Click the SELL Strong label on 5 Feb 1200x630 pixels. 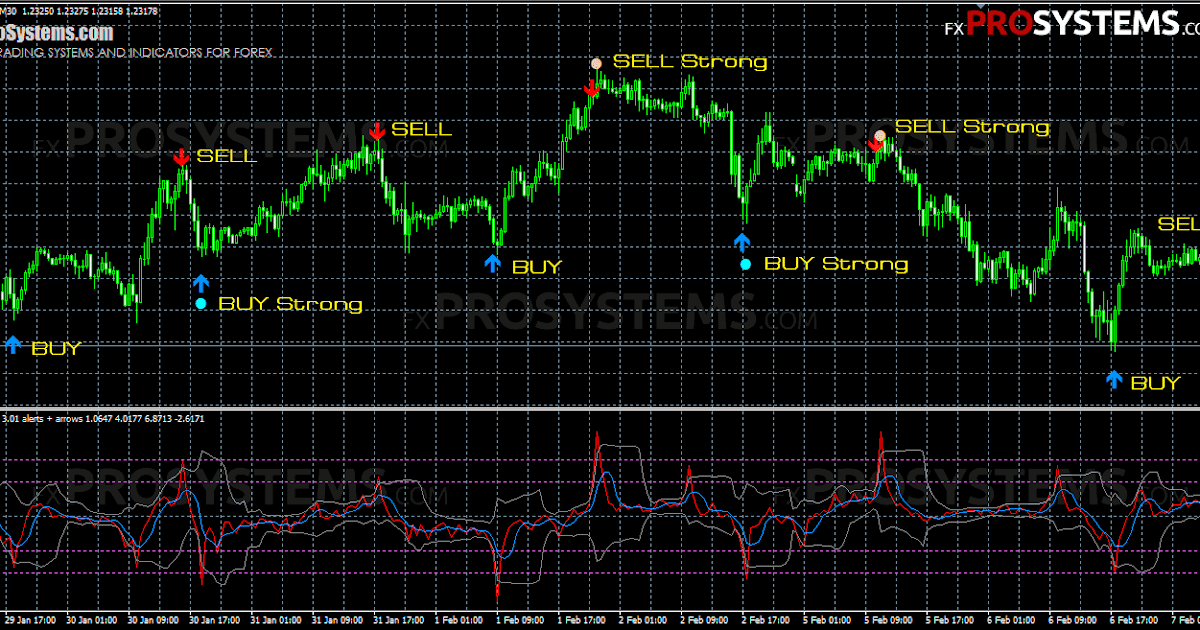point(972,126)
